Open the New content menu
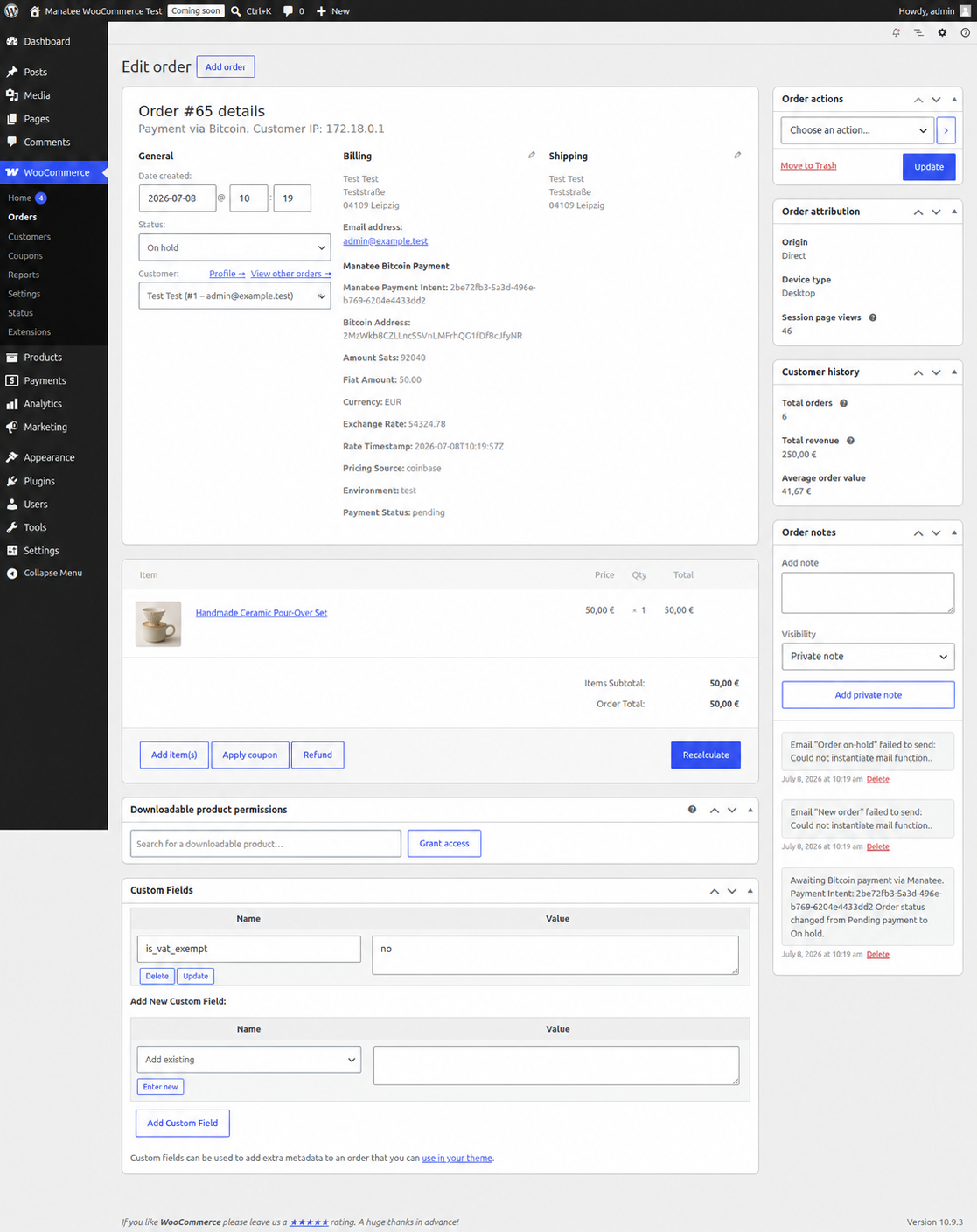The height and width of the screenshot is (1232, 977). click(x=333, y=10)
